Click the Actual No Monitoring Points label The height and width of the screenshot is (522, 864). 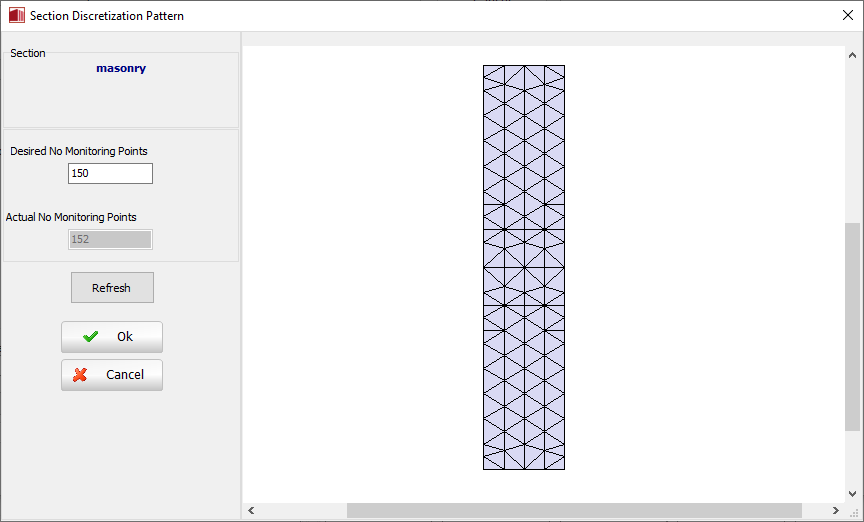click(x=71, y=217)
